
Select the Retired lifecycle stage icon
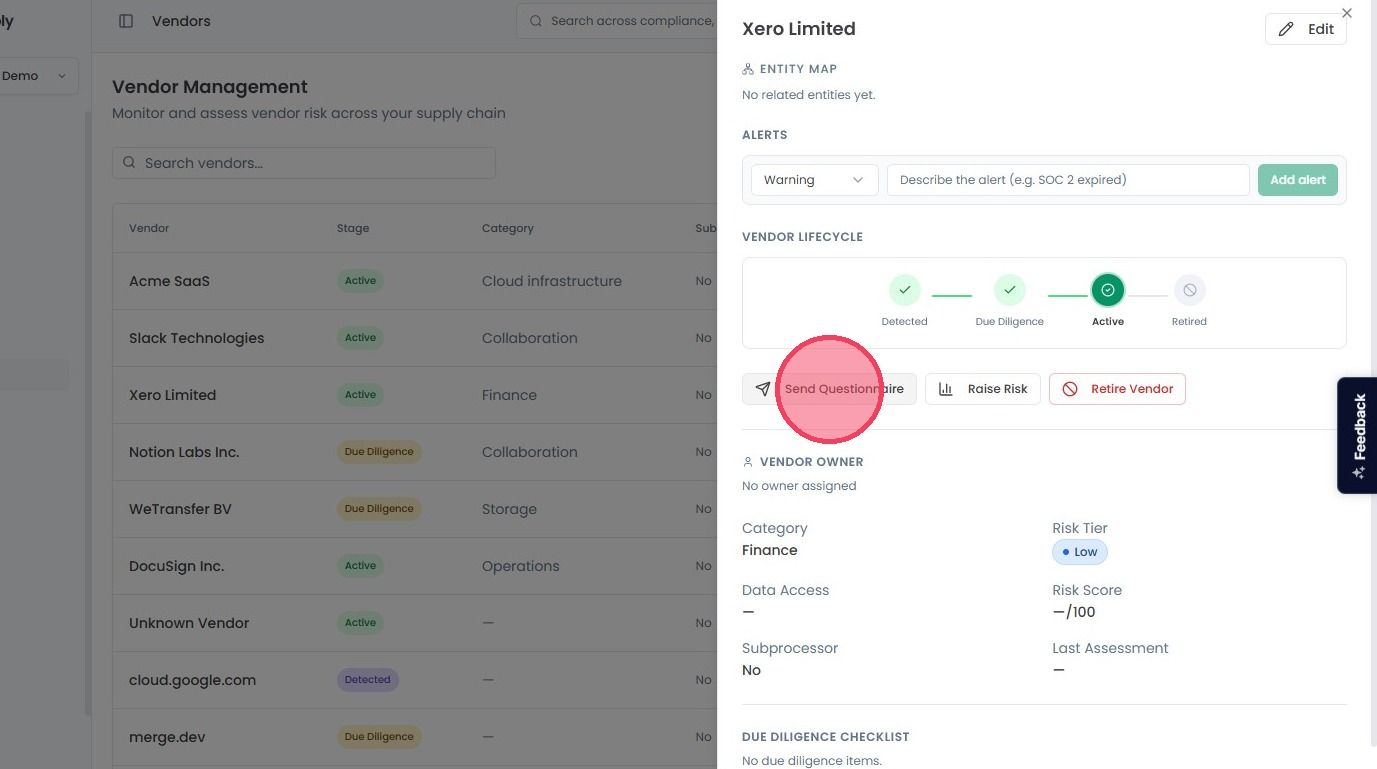pyautogui.click(x=1189, y=290)
